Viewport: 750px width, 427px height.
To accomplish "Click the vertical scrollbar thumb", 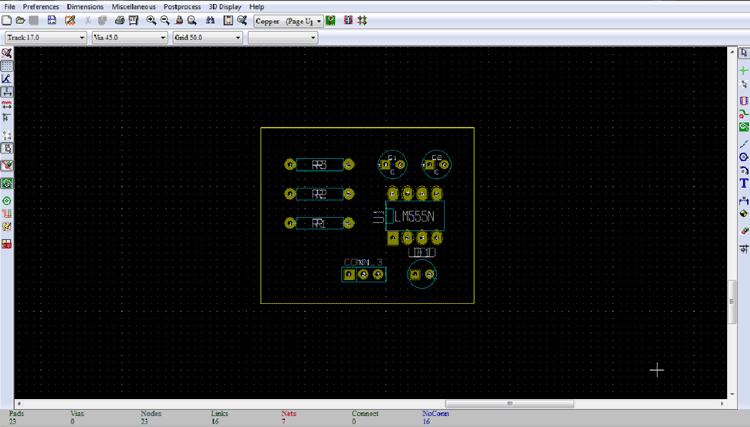I will [x=731, y=301].
